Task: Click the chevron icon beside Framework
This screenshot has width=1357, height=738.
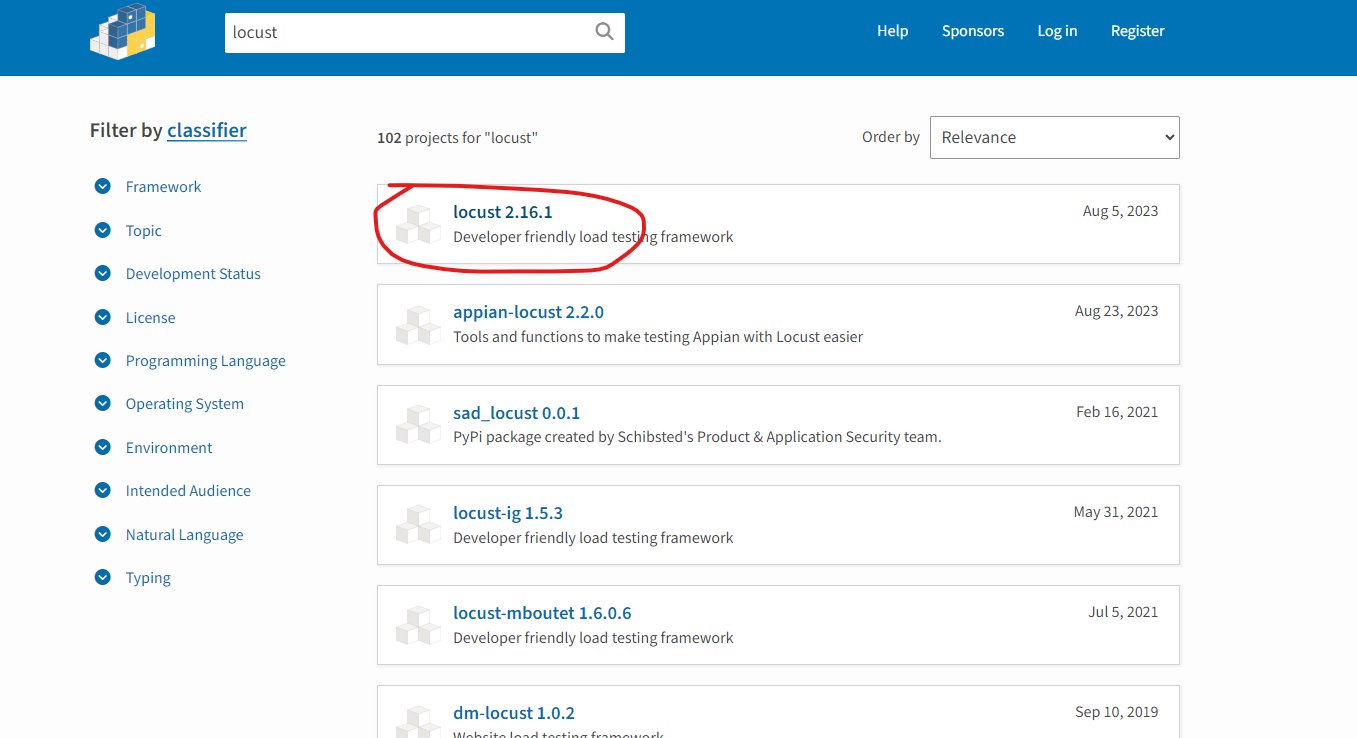Action: click(102, 186)
